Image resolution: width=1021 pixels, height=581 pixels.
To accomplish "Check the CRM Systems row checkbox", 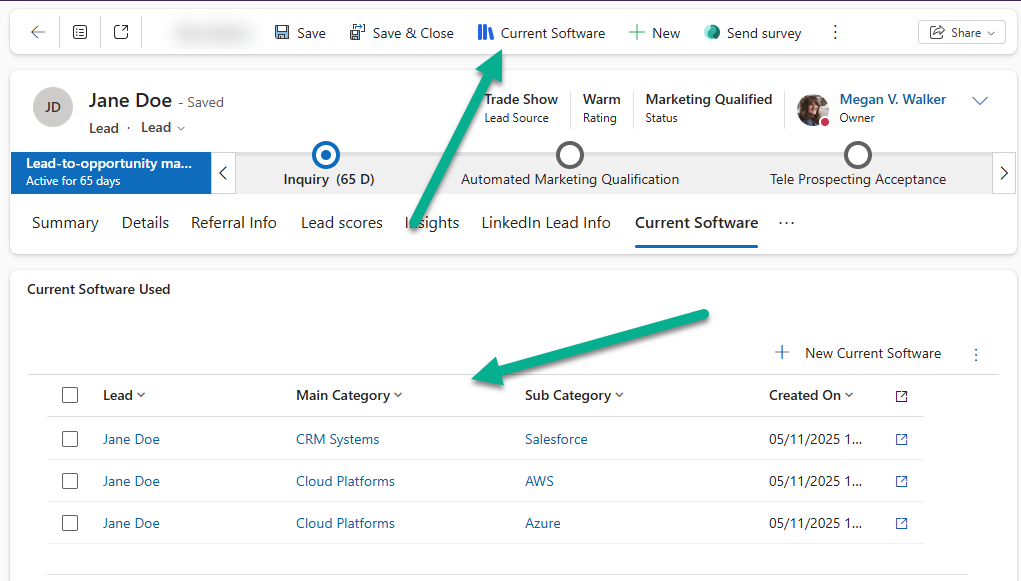I will coord(70,439).
